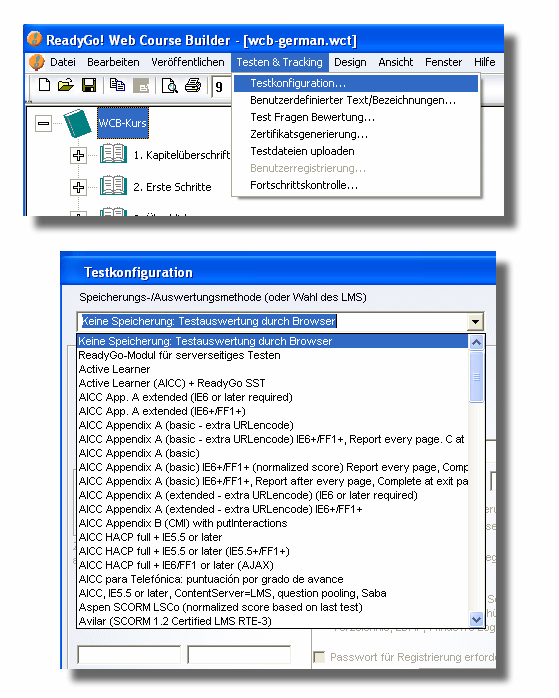Collapse the WCB-Kurs tree root
Viewport: 559px width, 698px height.
tap(44, 123)
